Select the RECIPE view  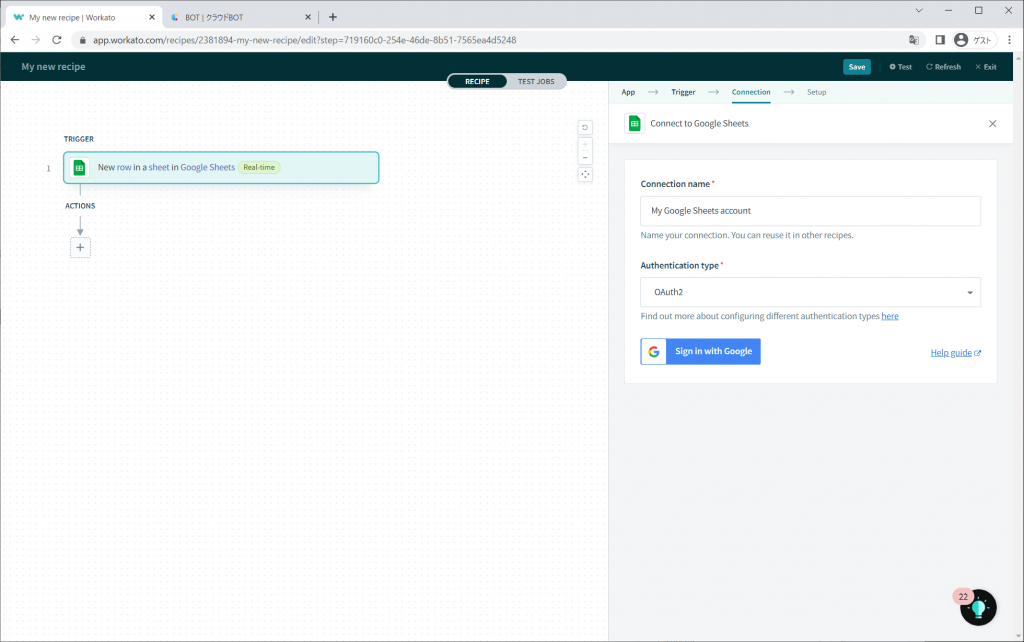(x=477, y=82)
